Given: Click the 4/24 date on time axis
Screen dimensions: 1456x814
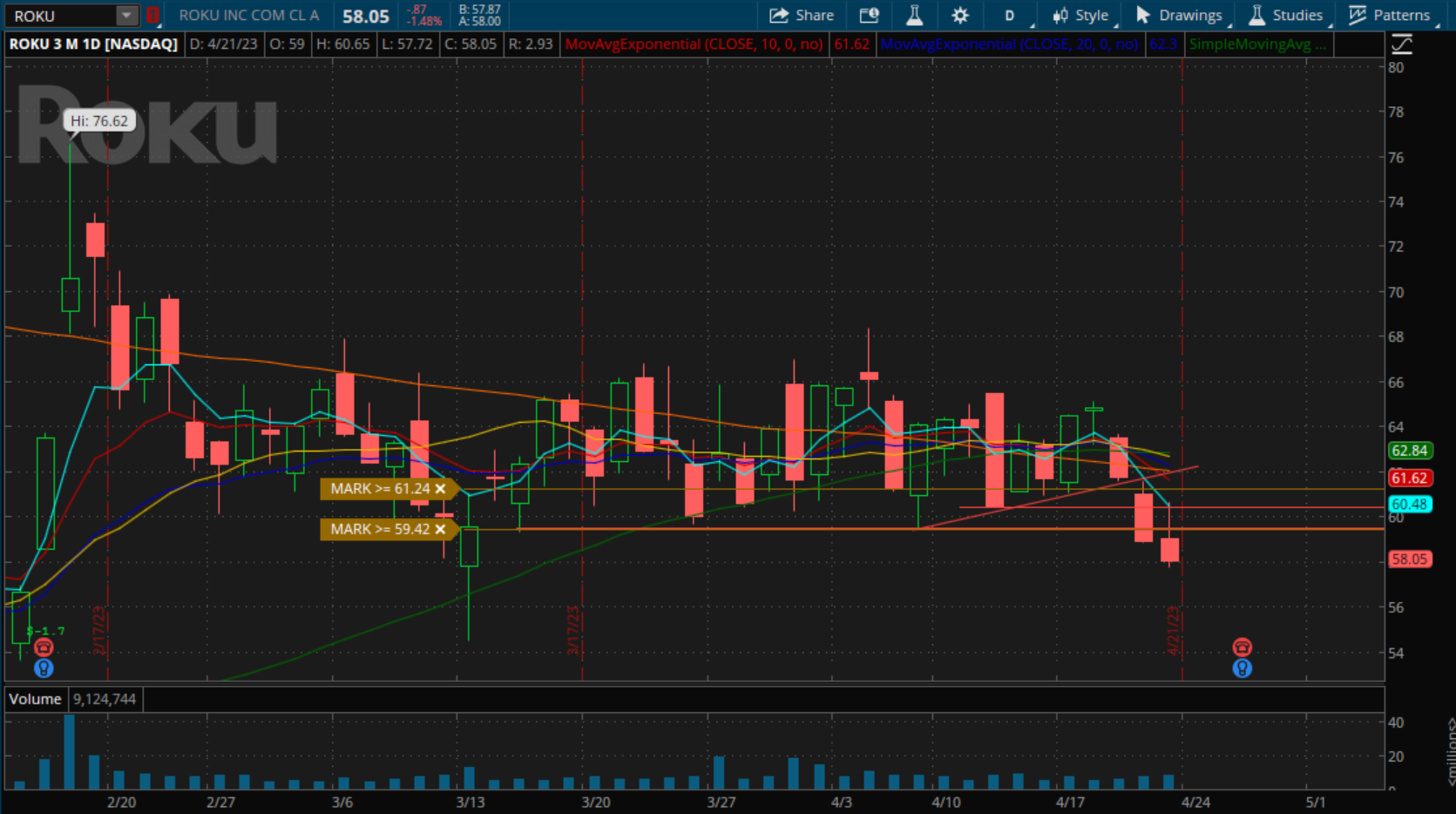Looking at the screenshot, I should point(1195,802).
